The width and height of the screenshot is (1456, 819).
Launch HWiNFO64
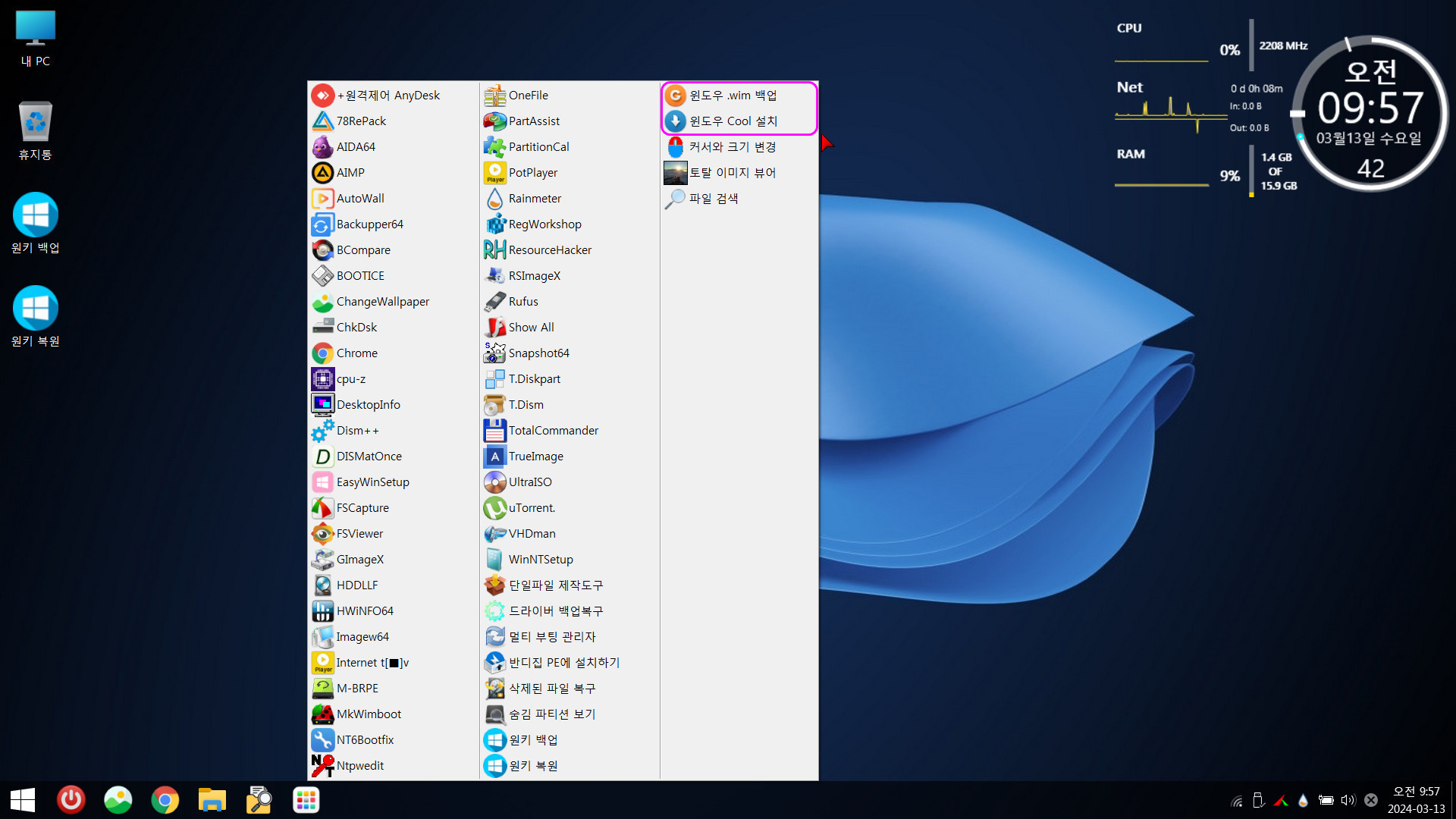[393, 610]
